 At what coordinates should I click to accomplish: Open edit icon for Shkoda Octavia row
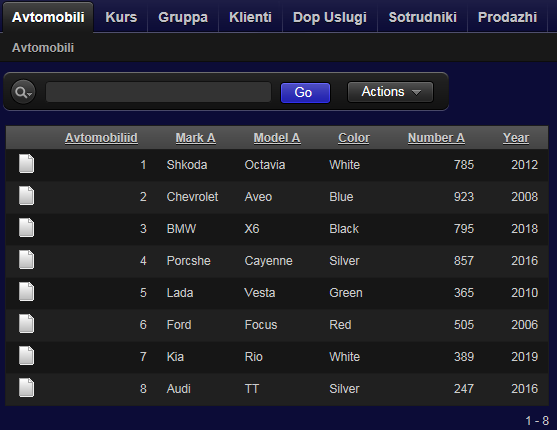pyautogui.click(x=27, y=164)
